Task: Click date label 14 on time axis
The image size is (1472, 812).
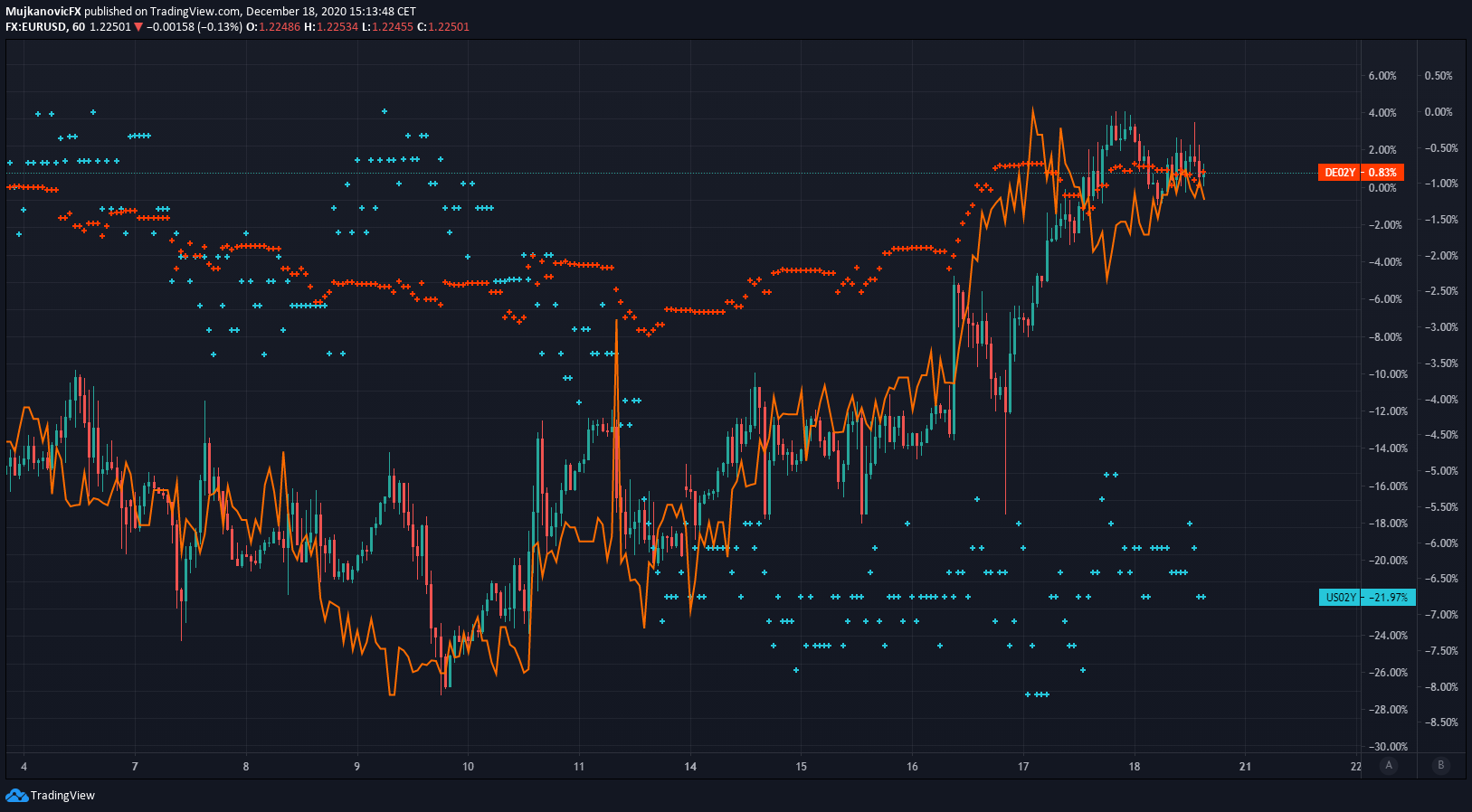Action: 690,767
